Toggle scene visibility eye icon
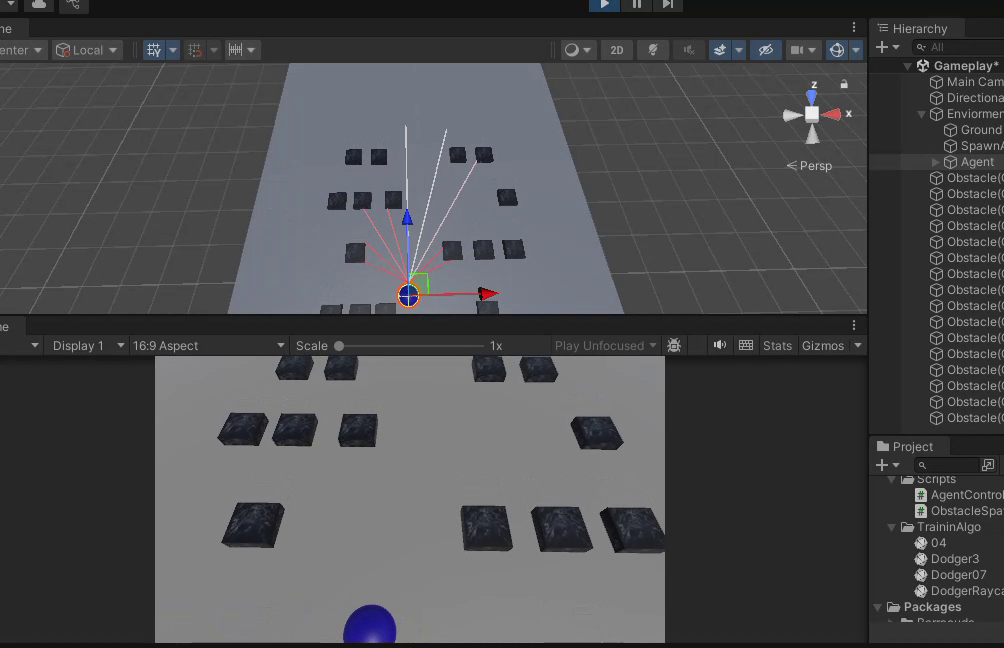The image size is (1004, 648). 766,50
